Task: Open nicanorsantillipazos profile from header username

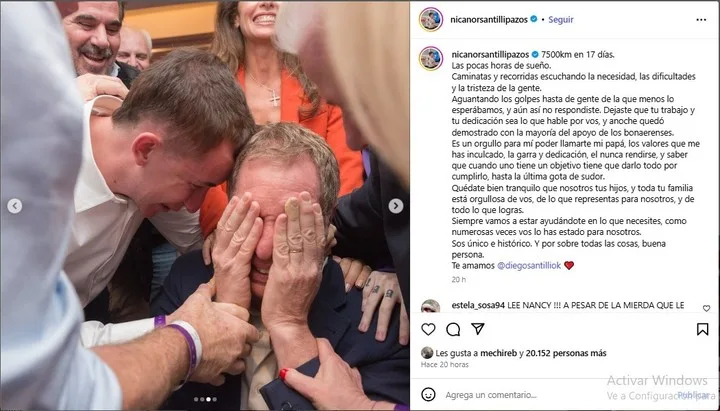Action: tap(489, 20)
